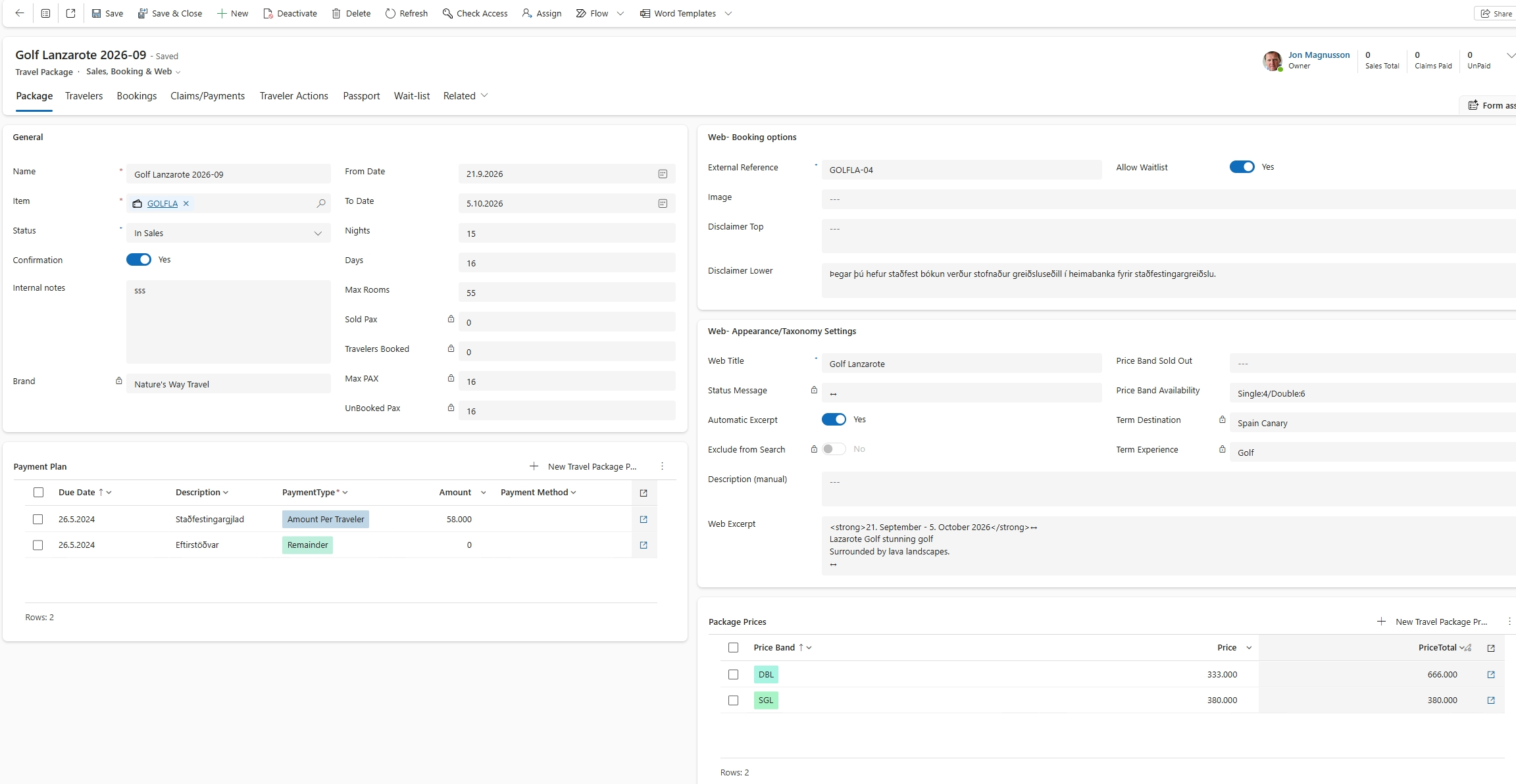Viewport: 1516px width, 784px height.
Task: Open the Claims/Payments tab
Action: [207, 96]
